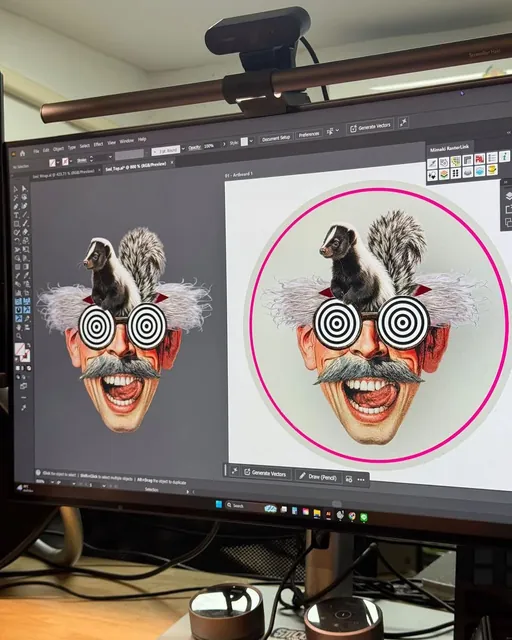The height and width of the screenshot is (640, 512).
Task: Click the yellow cylinder icon in RasterLink panel
Action: tap(492, 169)
